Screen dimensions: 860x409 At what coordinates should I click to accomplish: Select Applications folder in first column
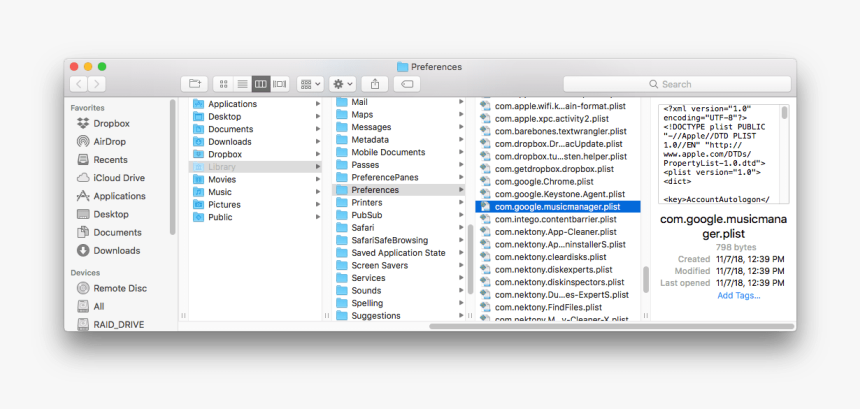coord(256,104)
